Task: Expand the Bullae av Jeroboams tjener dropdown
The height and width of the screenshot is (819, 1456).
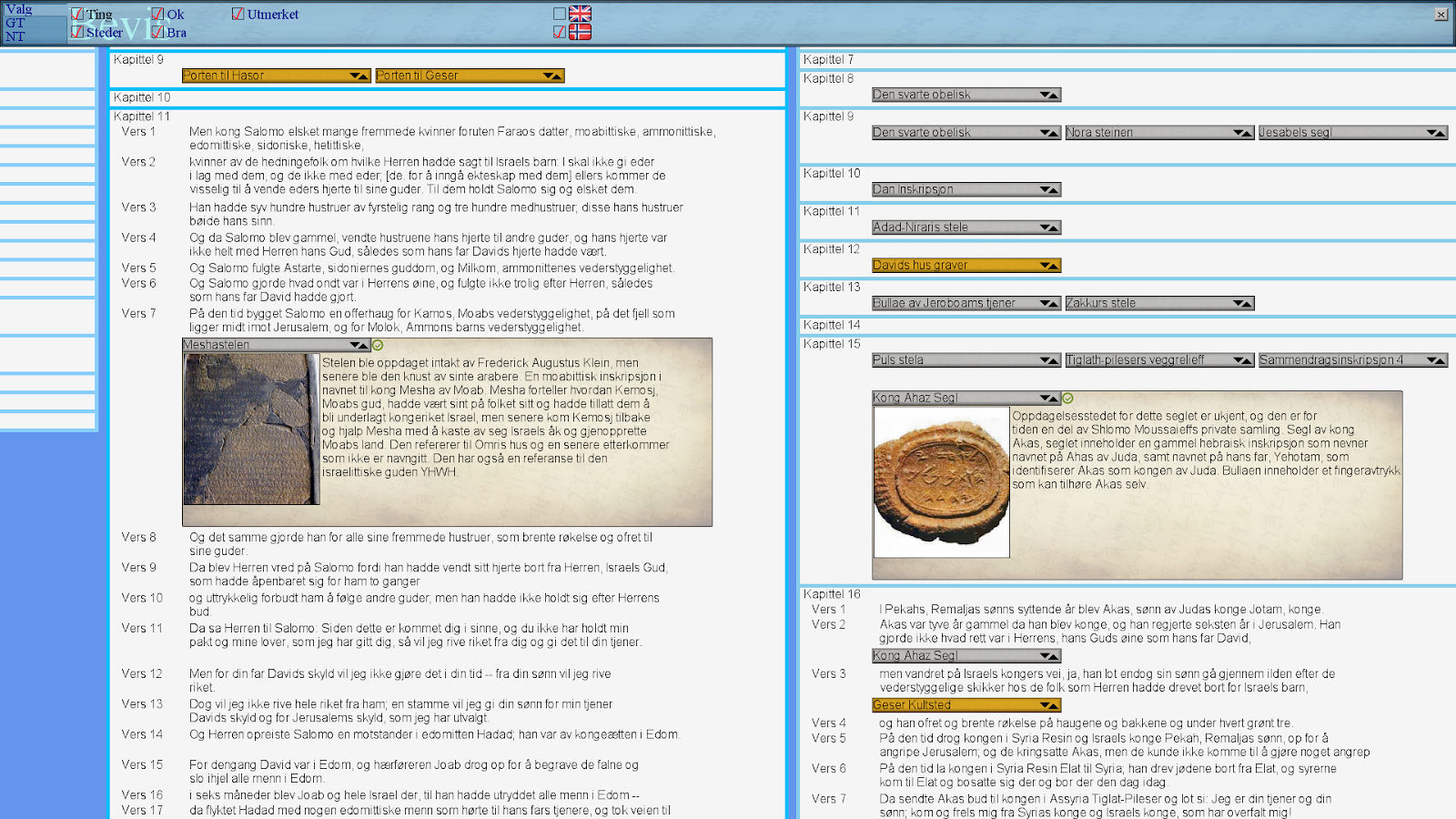Action: click(x=966, y=303)
